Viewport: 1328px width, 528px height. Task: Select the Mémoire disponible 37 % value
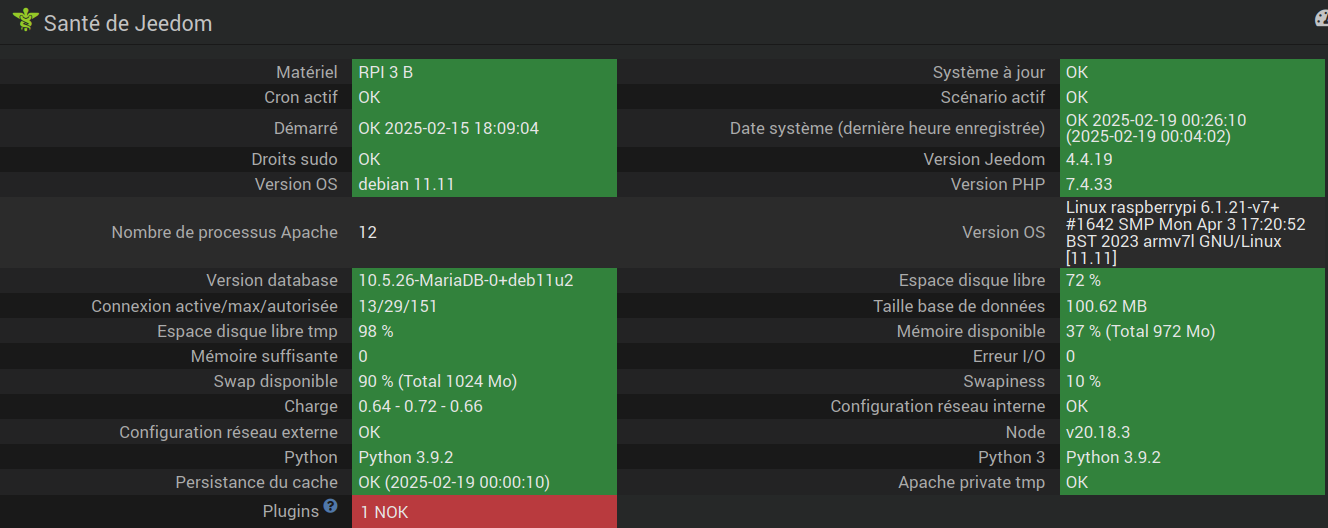pos(1192,331)
